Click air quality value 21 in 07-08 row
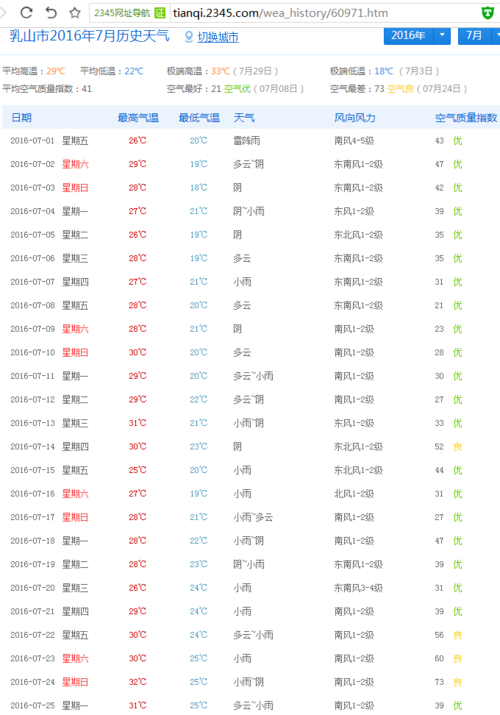Viewport: 500px width, 715px height. [x=439, y=306]
